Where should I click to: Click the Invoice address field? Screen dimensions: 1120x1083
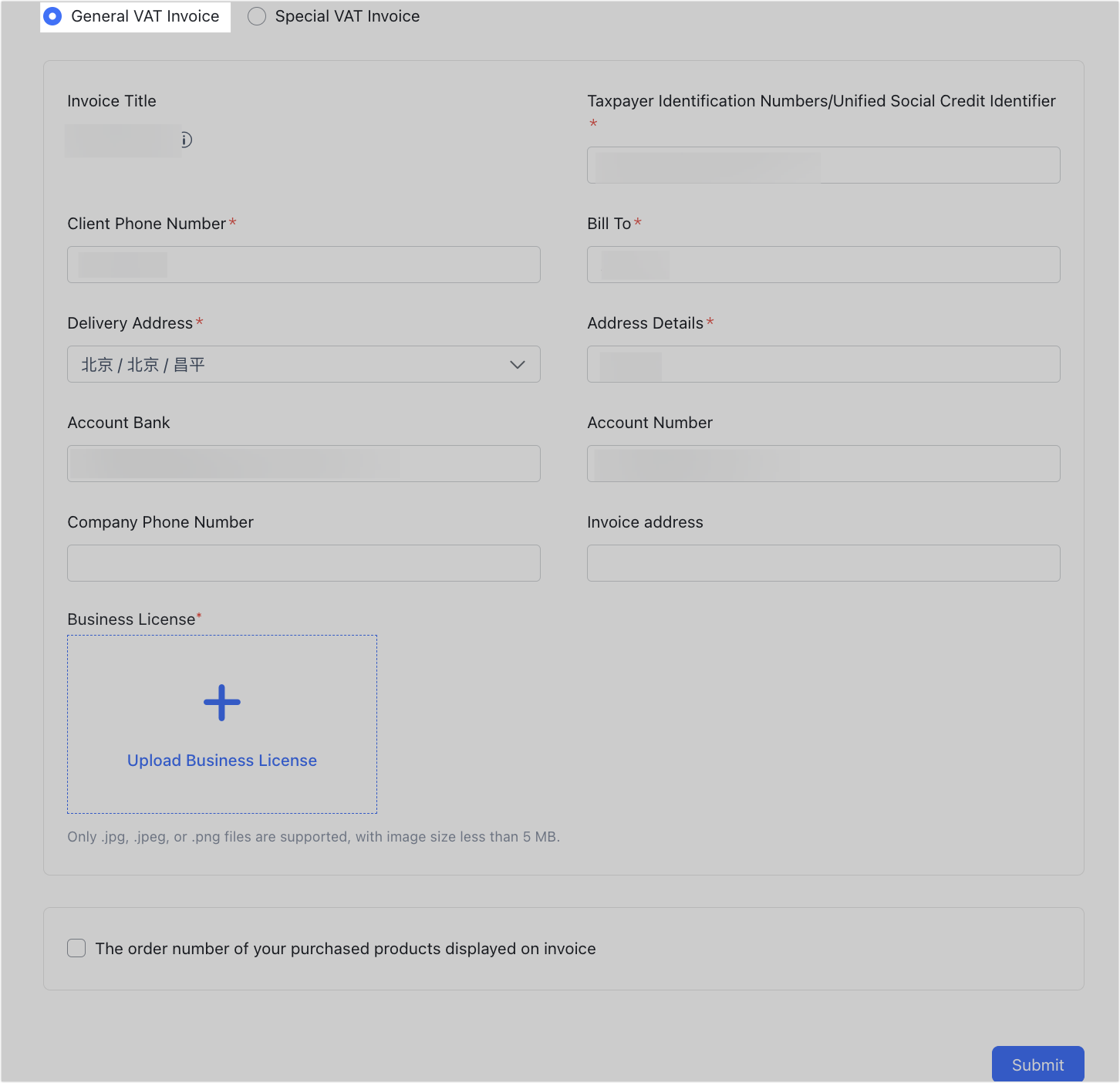[823, 562]
